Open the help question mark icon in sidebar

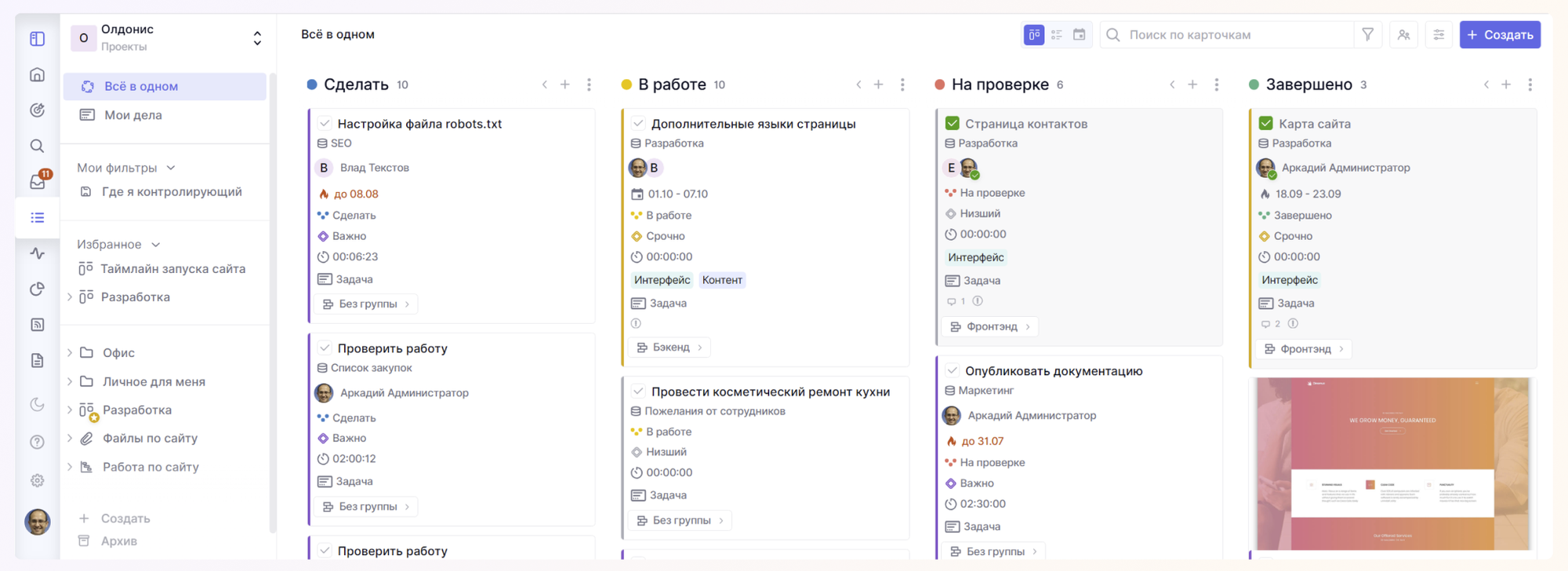(x=37, y=442)
